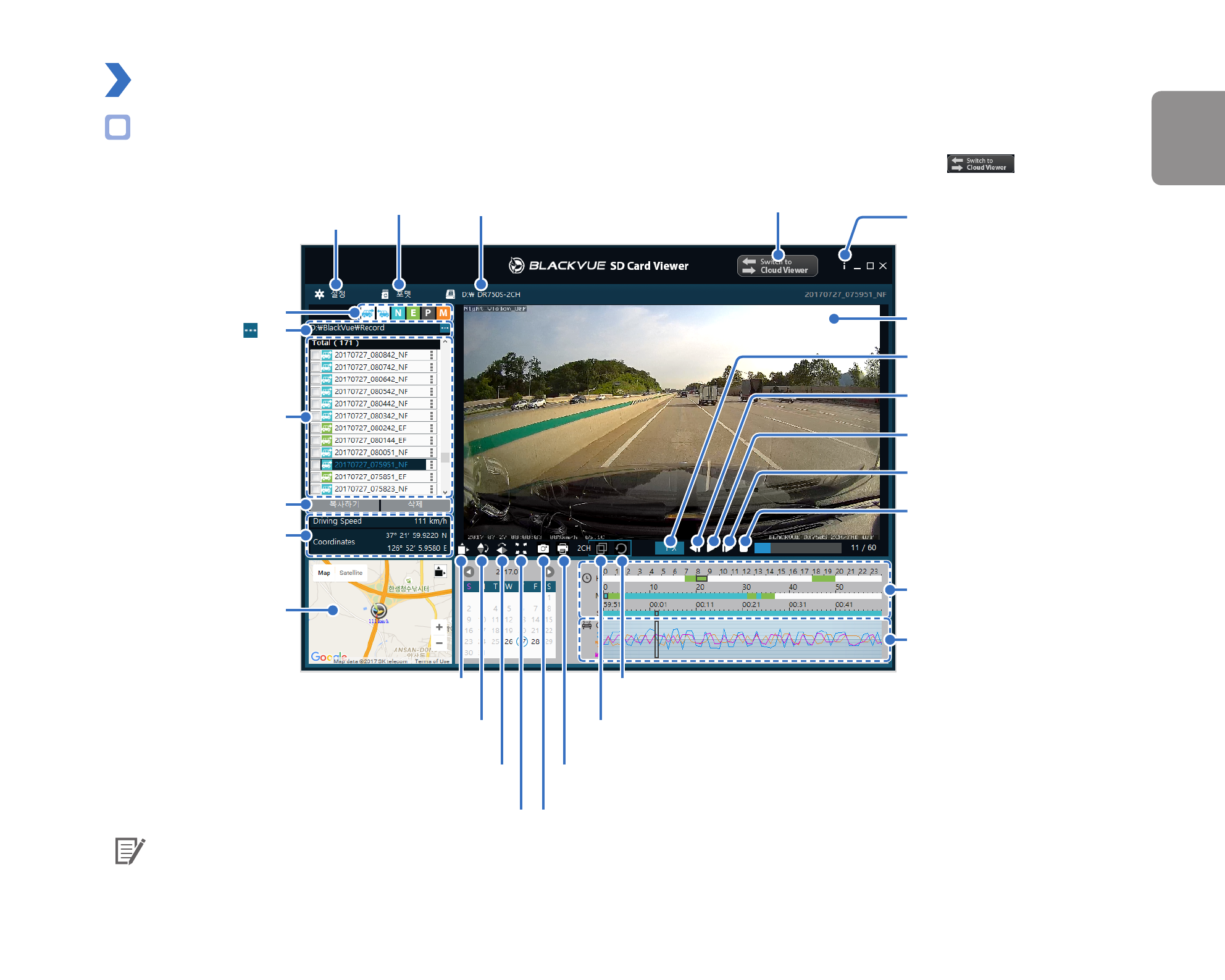Click the SD card format icon

[x=385, y=295]
